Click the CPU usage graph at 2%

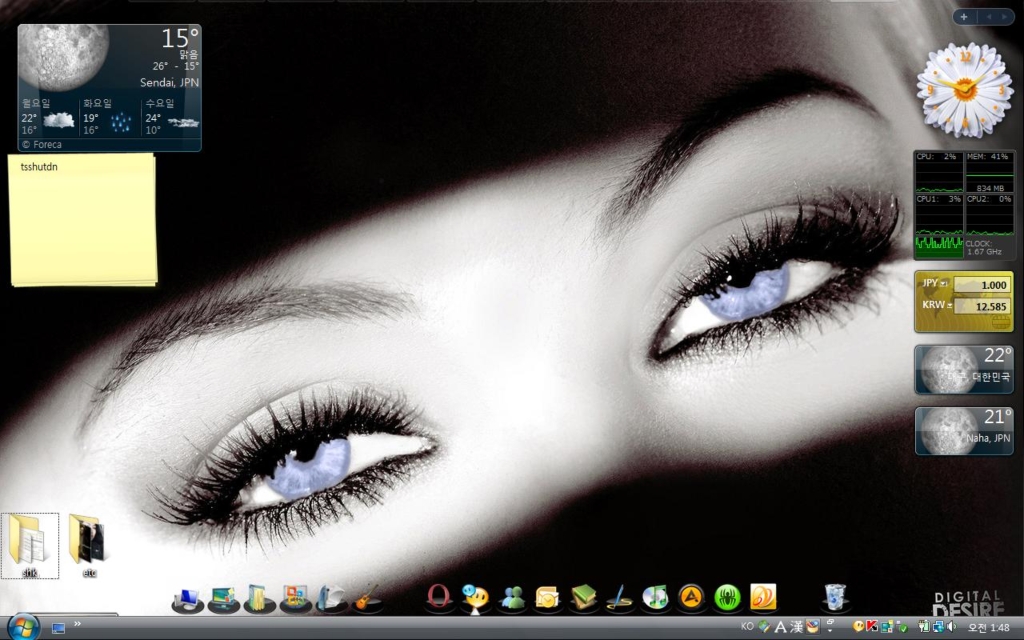point(939,172)
